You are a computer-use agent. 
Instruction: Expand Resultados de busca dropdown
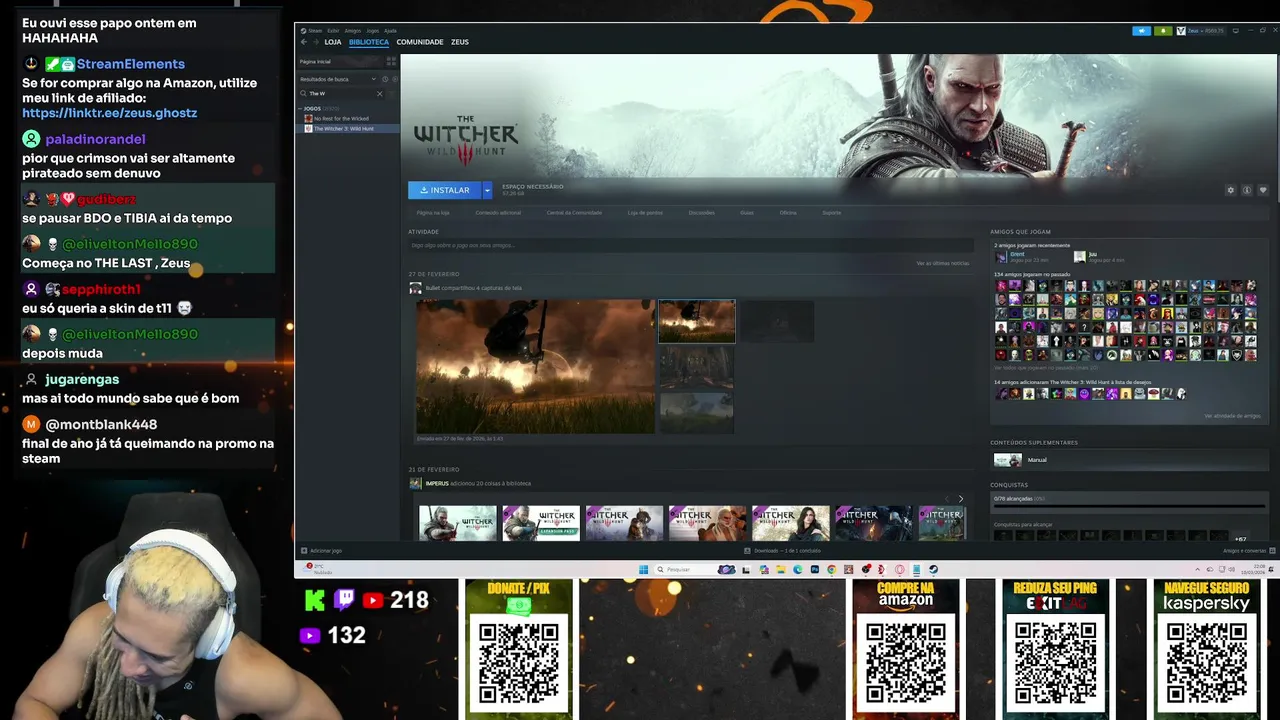click(x=373, y=79)
